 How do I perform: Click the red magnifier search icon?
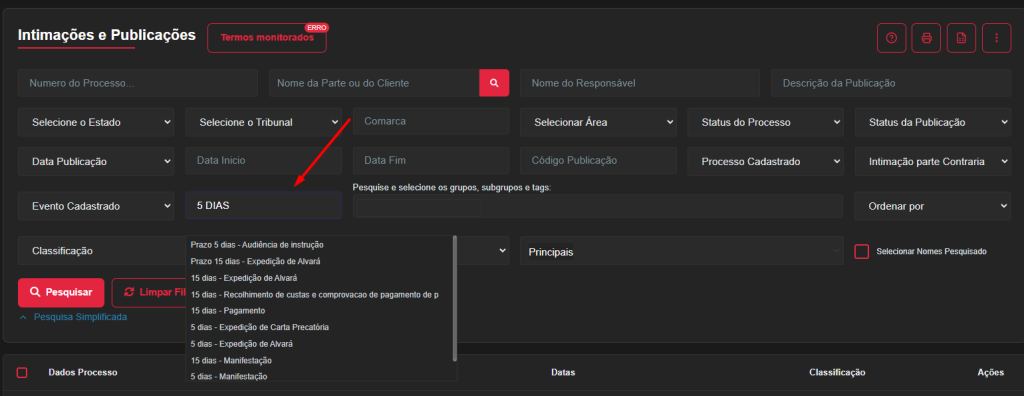coord(494,83)
